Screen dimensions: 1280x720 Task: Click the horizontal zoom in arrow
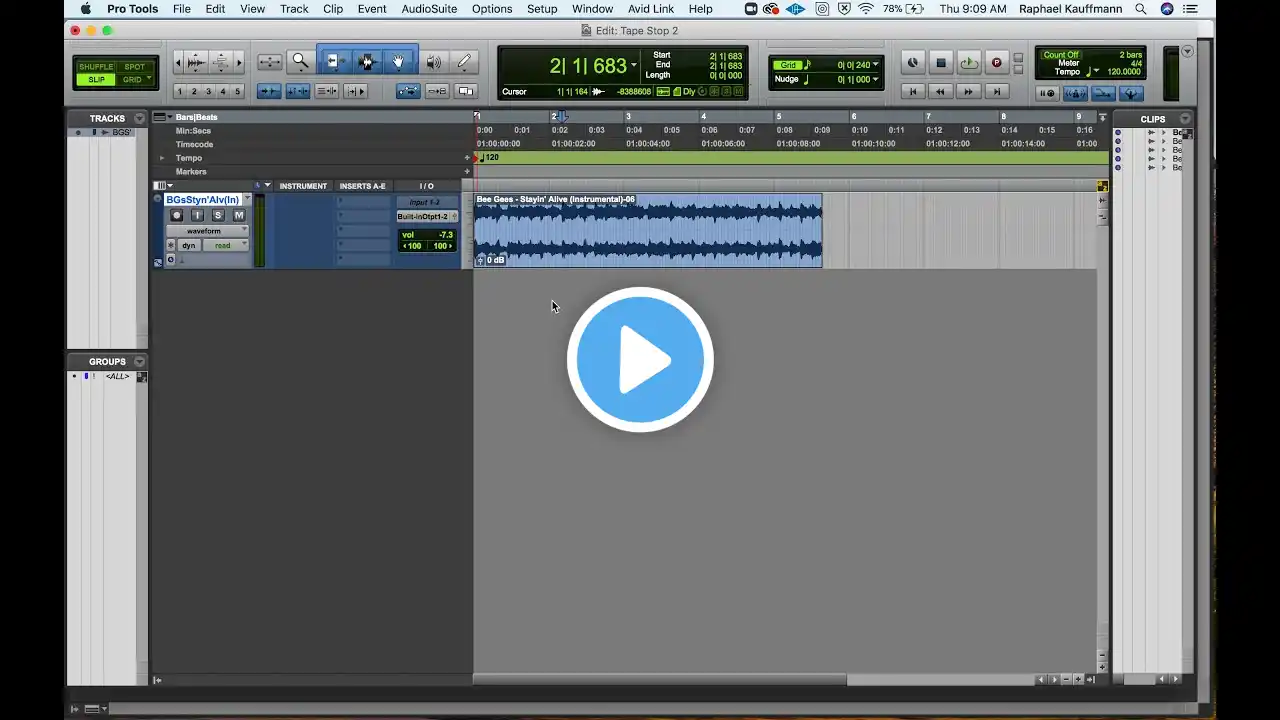point(238,63)
